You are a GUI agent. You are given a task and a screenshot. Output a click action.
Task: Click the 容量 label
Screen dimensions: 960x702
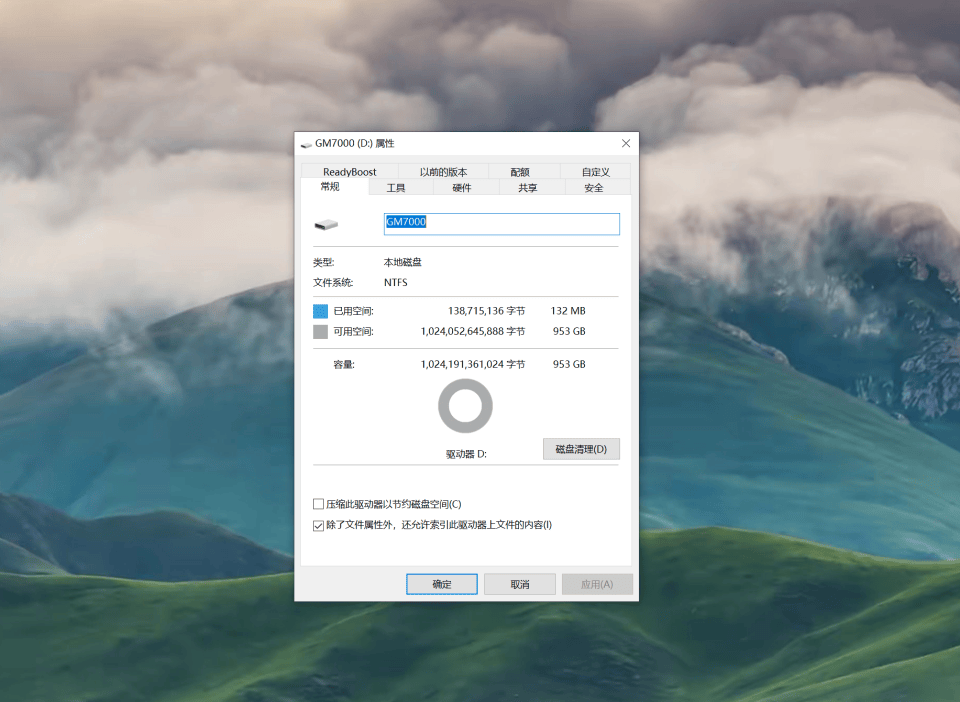pyautogui.click(x=343, y=365)
